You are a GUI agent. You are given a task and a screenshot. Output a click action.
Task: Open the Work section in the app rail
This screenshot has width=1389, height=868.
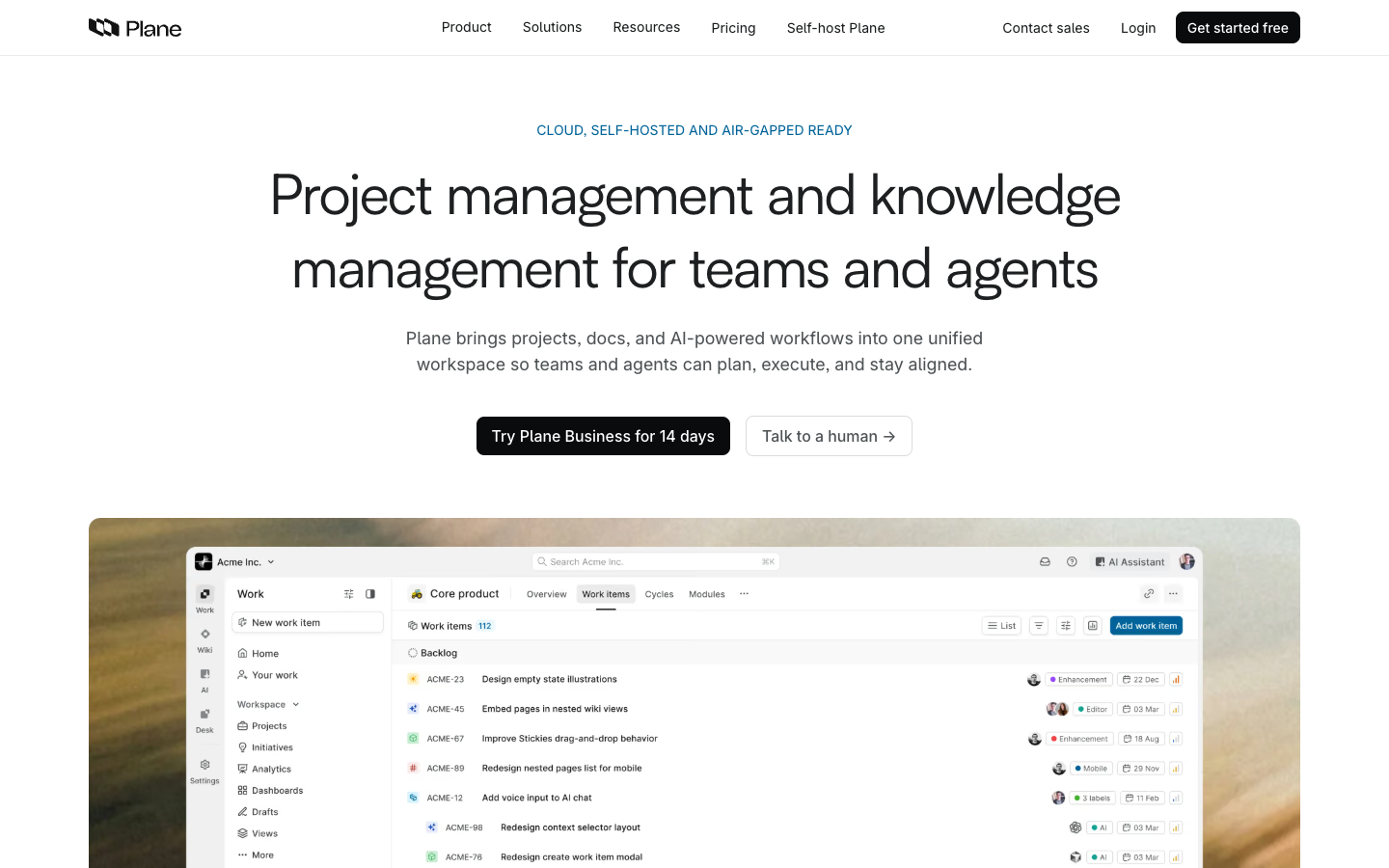pyautogui.click(x=204, y=599)
